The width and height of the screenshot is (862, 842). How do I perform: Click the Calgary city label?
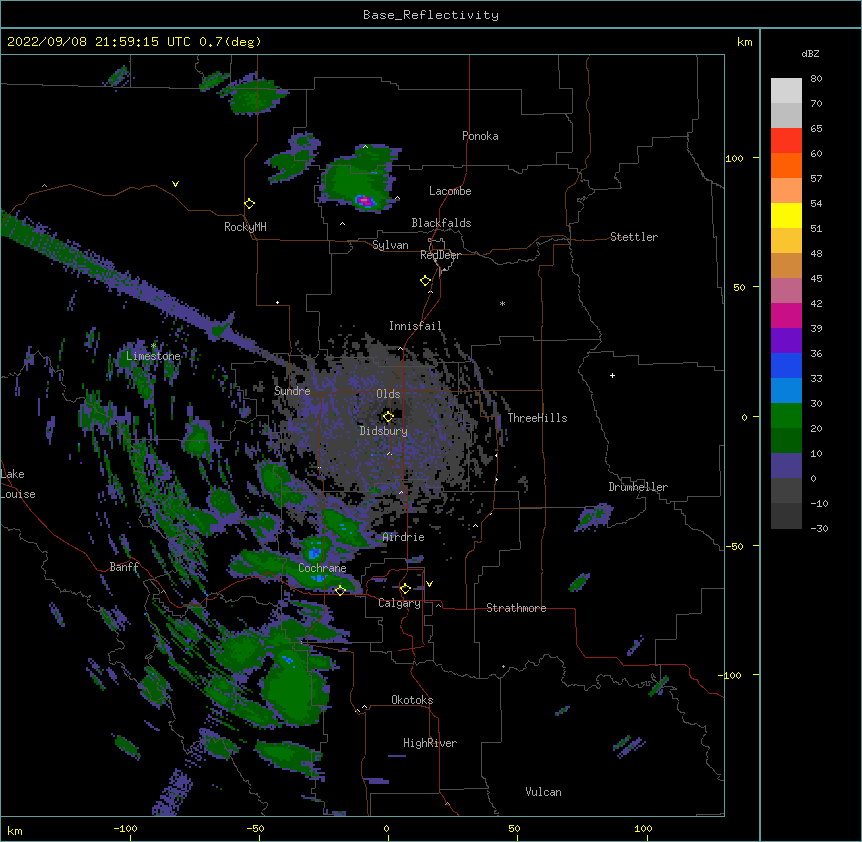(399, 603)
